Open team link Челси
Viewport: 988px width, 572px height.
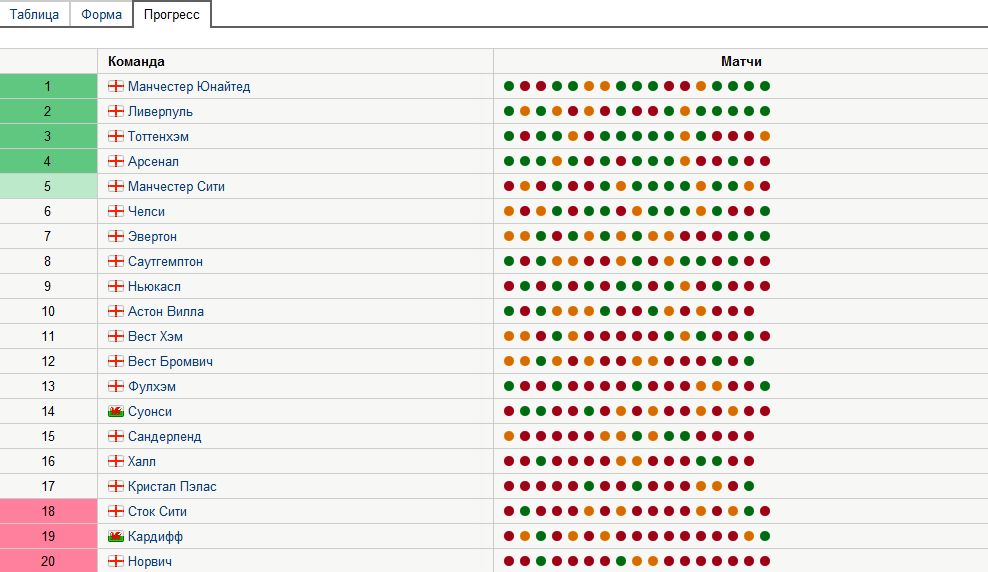point(146,212)
